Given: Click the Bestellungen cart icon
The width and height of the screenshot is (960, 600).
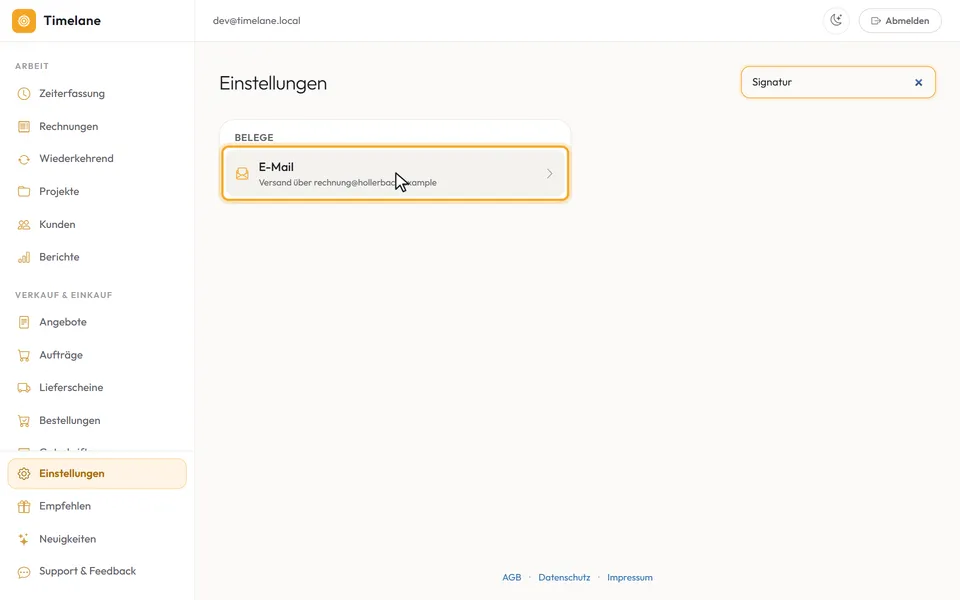Looking at the screenshot, I should click(x=24, y=421).
